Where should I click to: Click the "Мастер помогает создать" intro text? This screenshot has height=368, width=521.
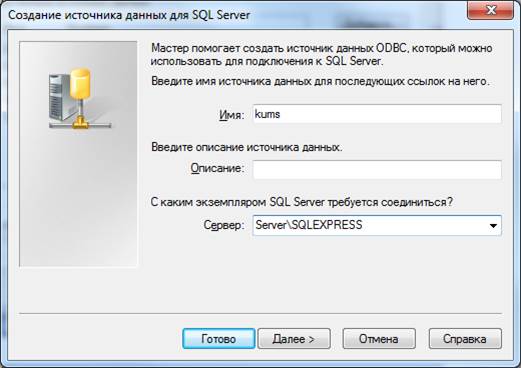[x=322, y=55]
